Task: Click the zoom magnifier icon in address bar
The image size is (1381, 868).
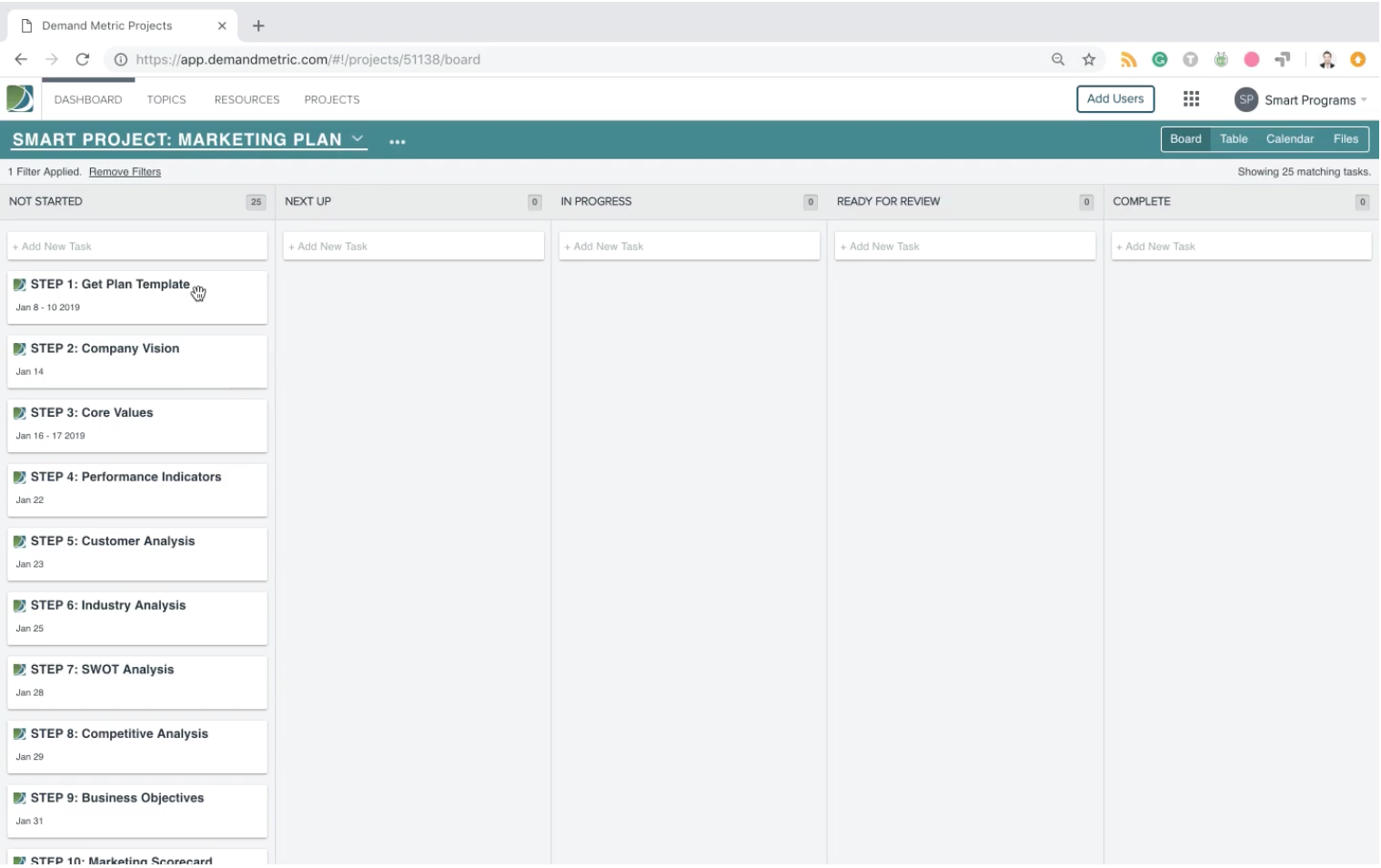Action: [x=1058, y=59]
